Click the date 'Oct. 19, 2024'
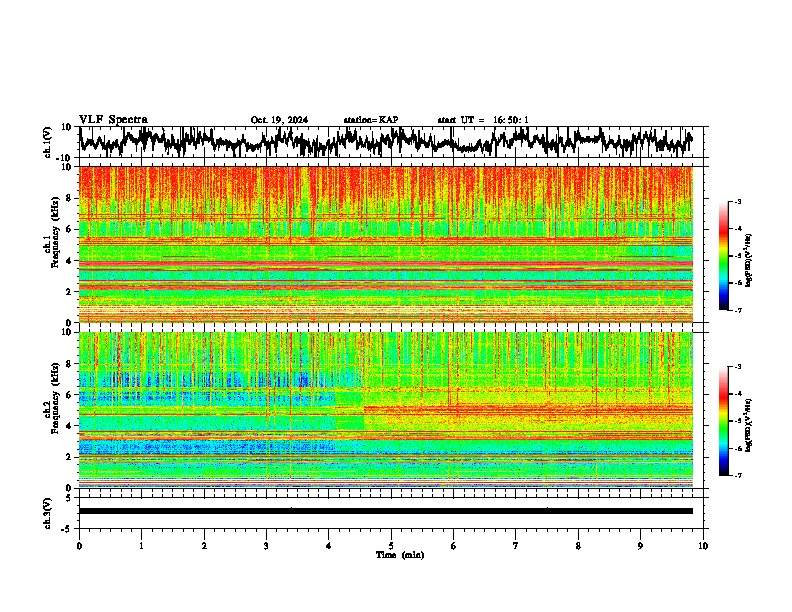 (279, 120)
